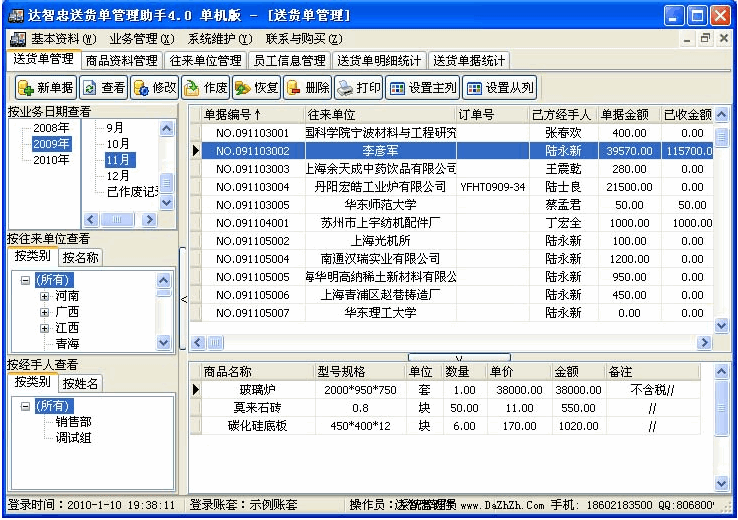This screenshot has width=738, height=520.
Task: Open the 业务管理 menu
Action: 142,39
